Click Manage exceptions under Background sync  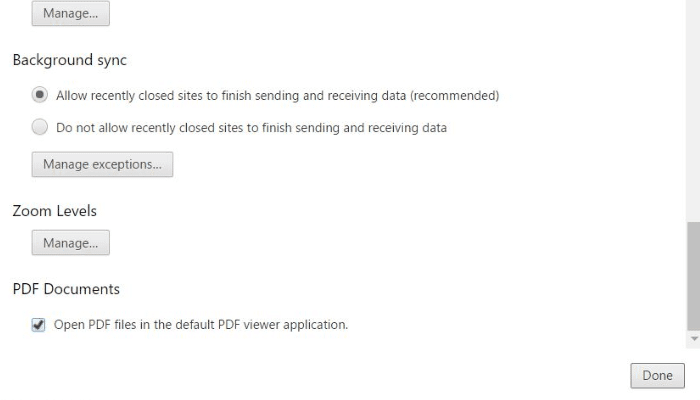pyautogui.click(x=102, y=164)
